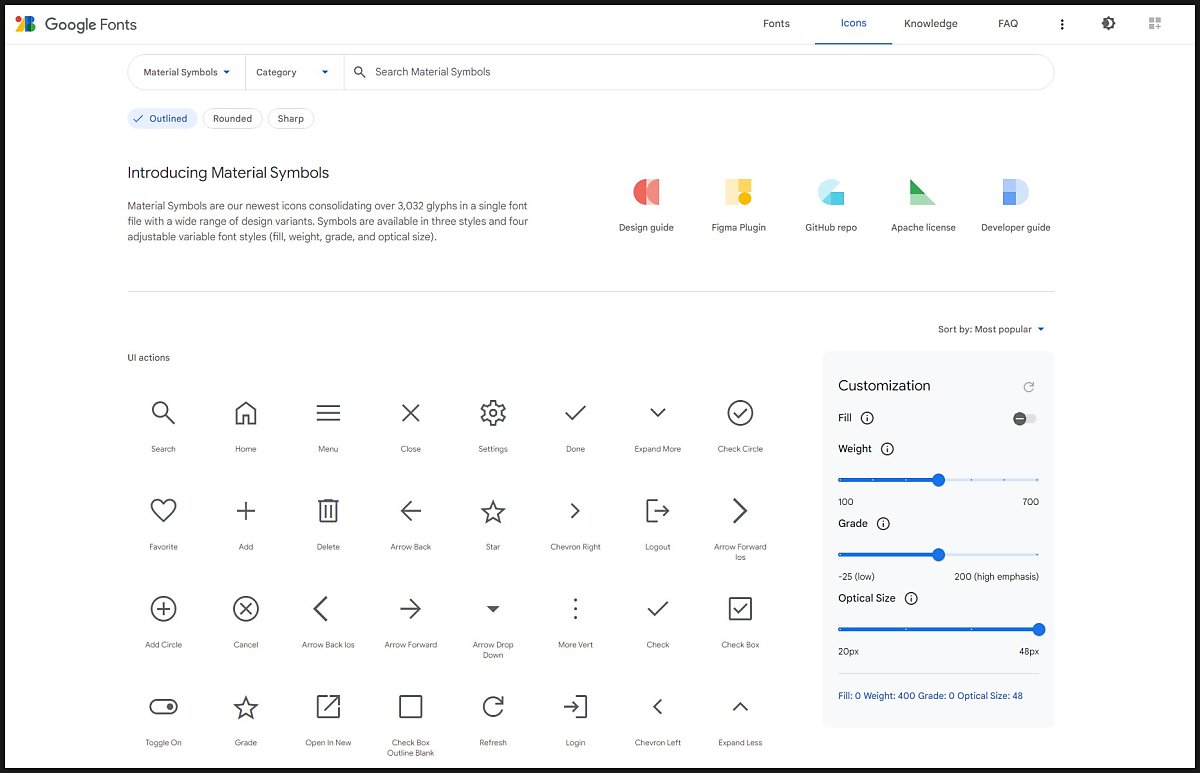Select the Rounded style chip
This screenshot has height=773, width=1200.
232,119
